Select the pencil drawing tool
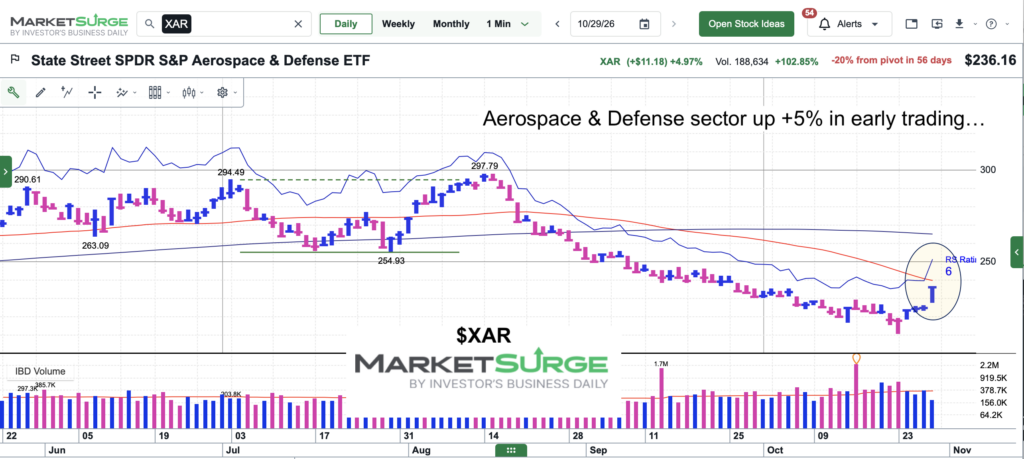Screen dimensions: 1024x459 click(x=40, y=93)
